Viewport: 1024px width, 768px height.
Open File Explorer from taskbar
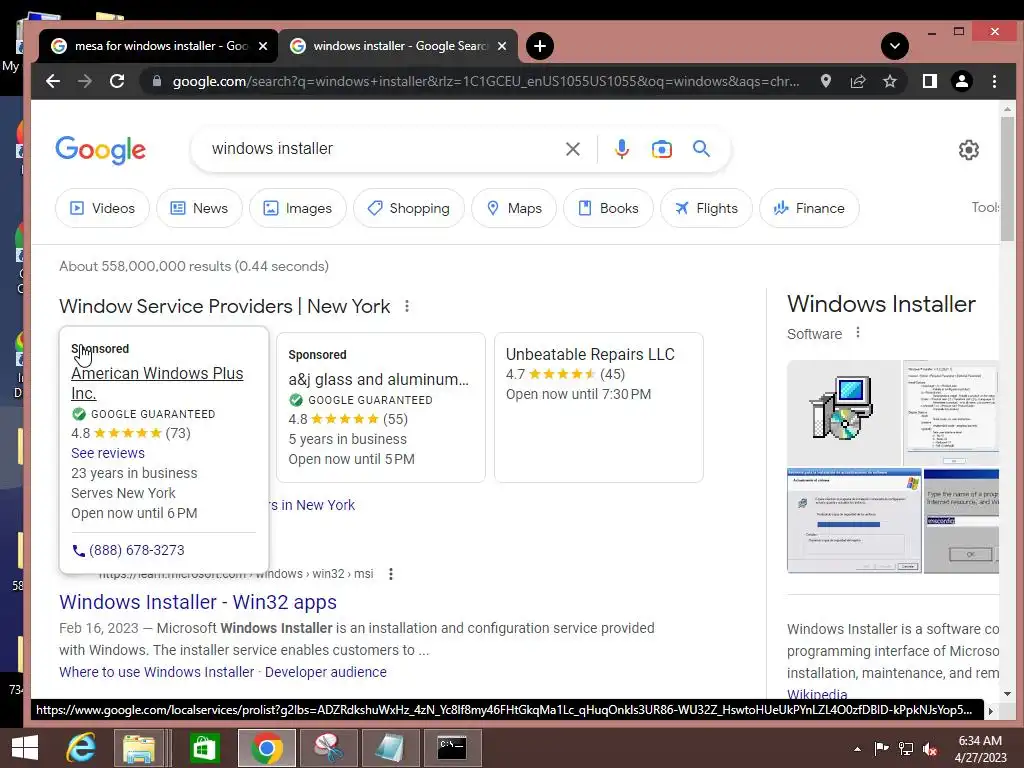(138, 748)
